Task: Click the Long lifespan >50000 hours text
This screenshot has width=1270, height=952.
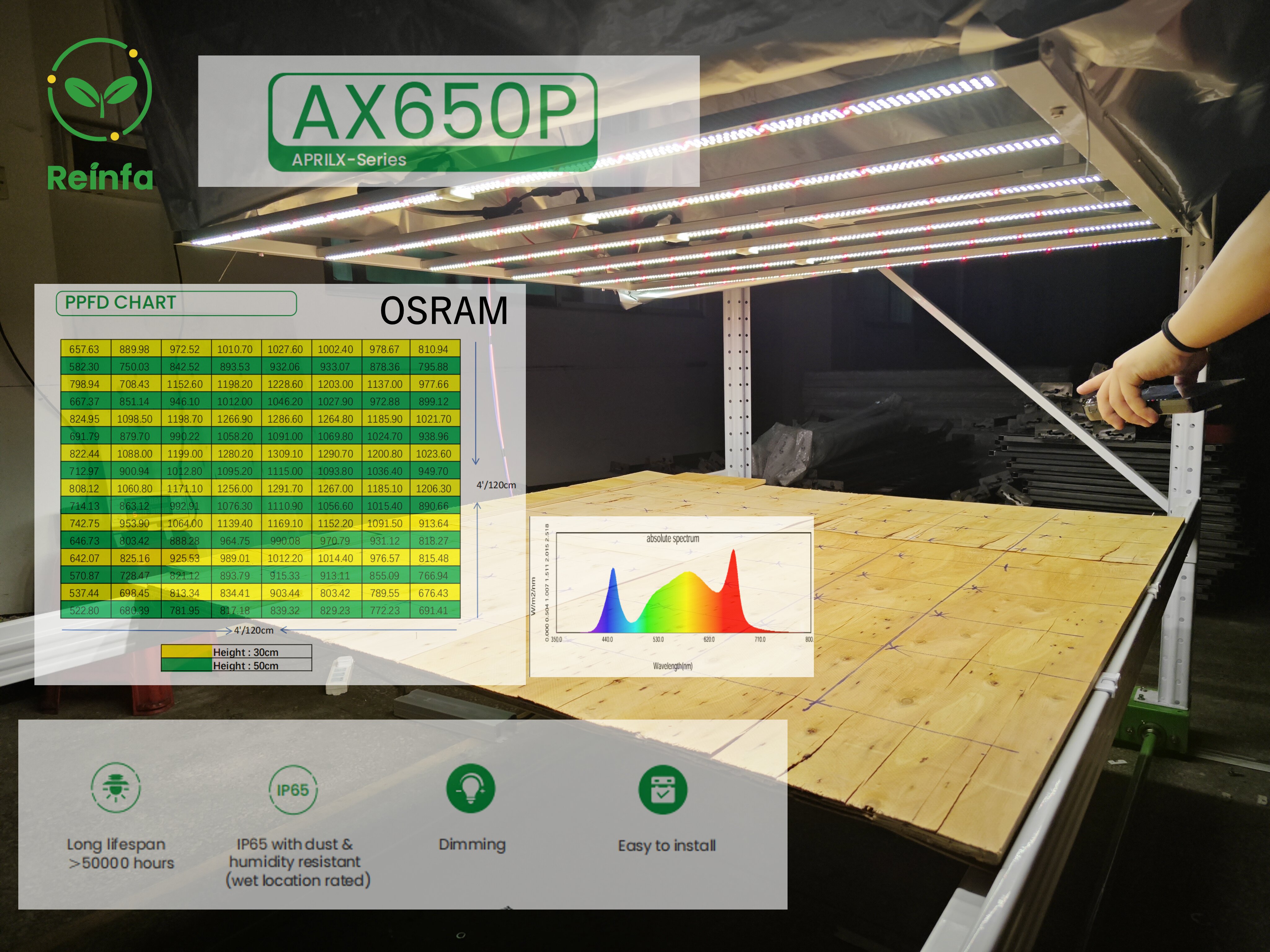Action: tap(120, 853)
